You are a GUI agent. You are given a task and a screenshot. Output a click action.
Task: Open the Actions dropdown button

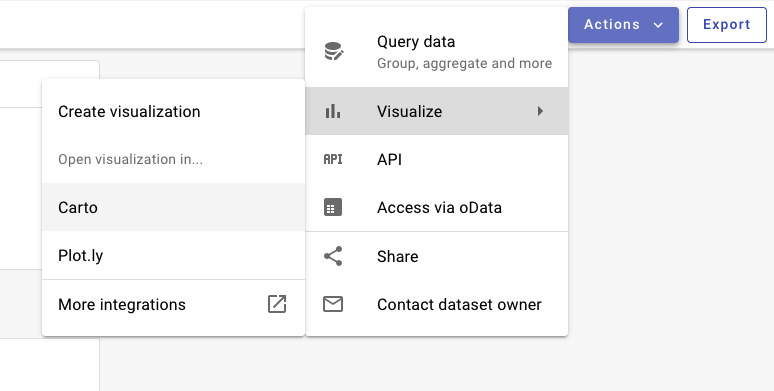click(x=623, y=25)
